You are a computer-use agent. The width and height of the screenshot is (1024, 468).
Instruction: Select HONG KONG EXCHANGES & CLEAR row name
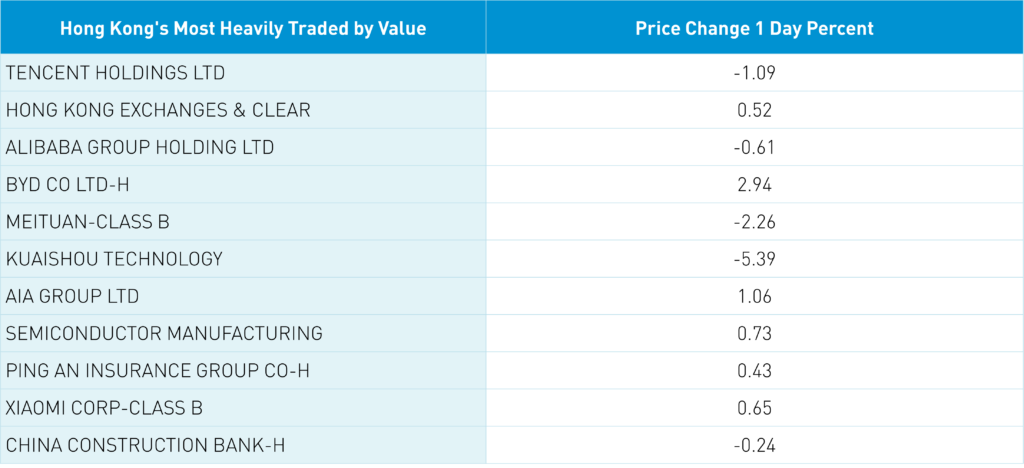pyautogui.click(x=158, y=110)
